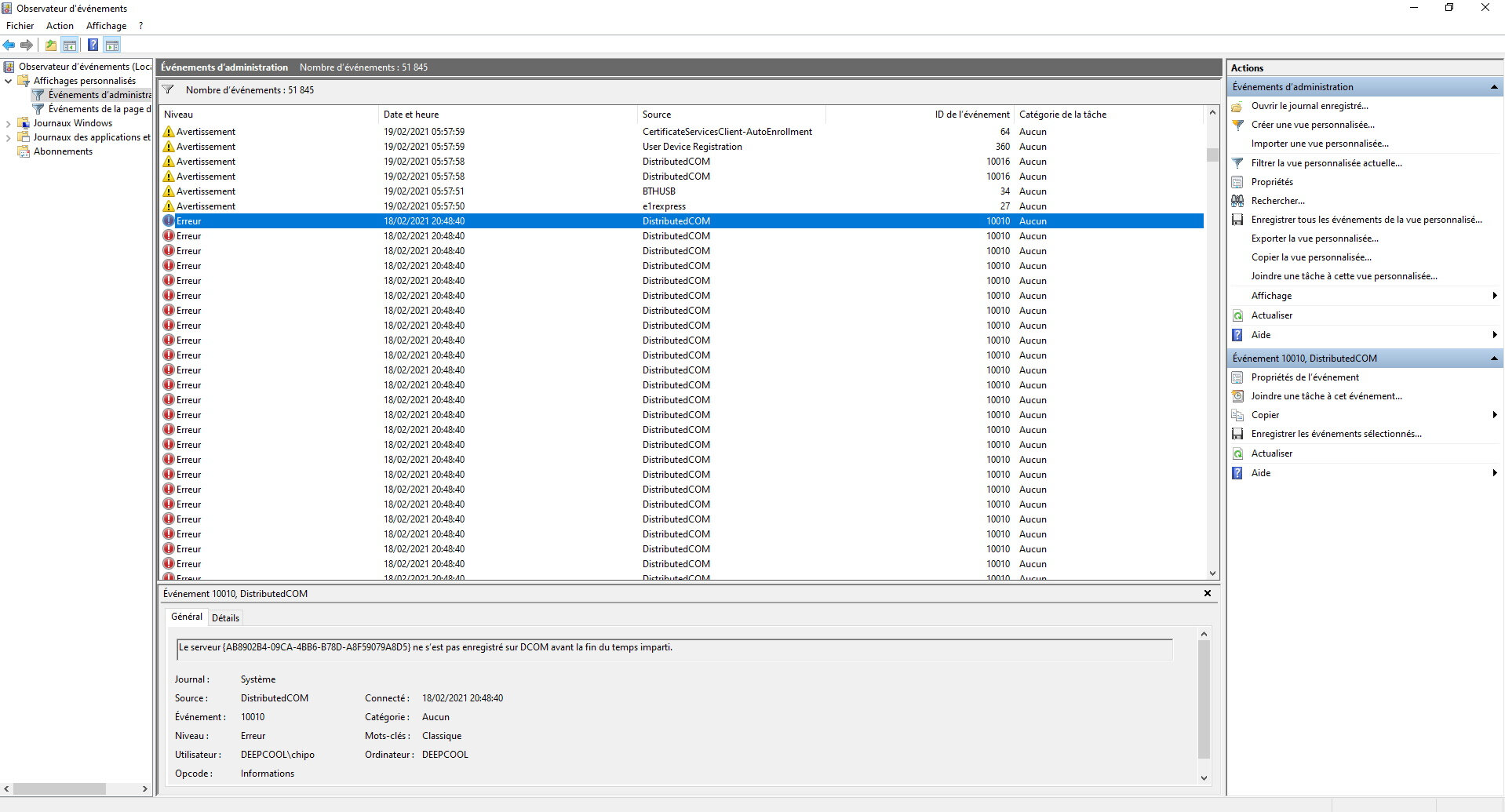
Task: Open the Affichage menu in menu bar
Action: tap(106, 26)
